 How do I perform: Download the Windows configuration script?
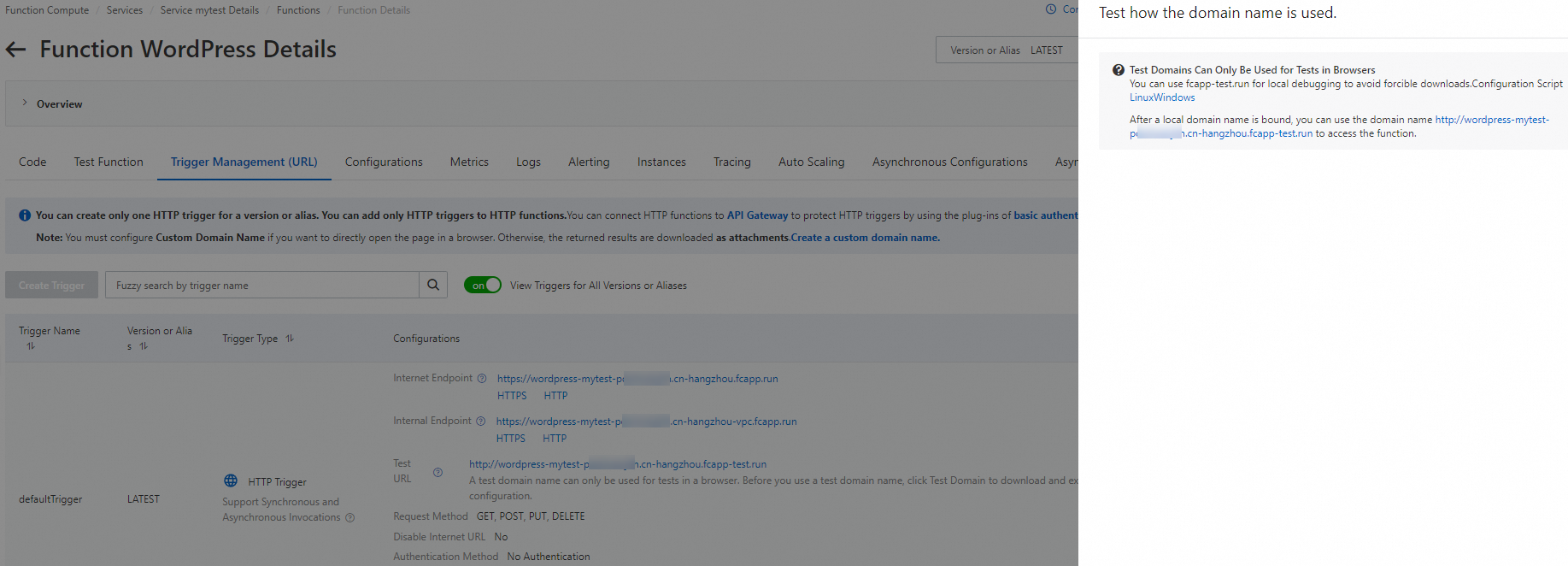pos(1176,97)
